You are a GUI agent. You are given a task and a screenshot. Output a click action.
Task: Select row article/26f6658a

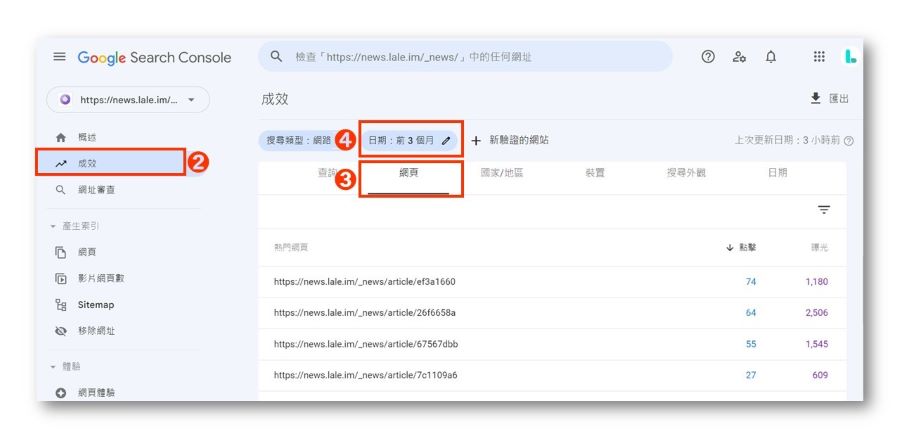click(x=552, y=313)
